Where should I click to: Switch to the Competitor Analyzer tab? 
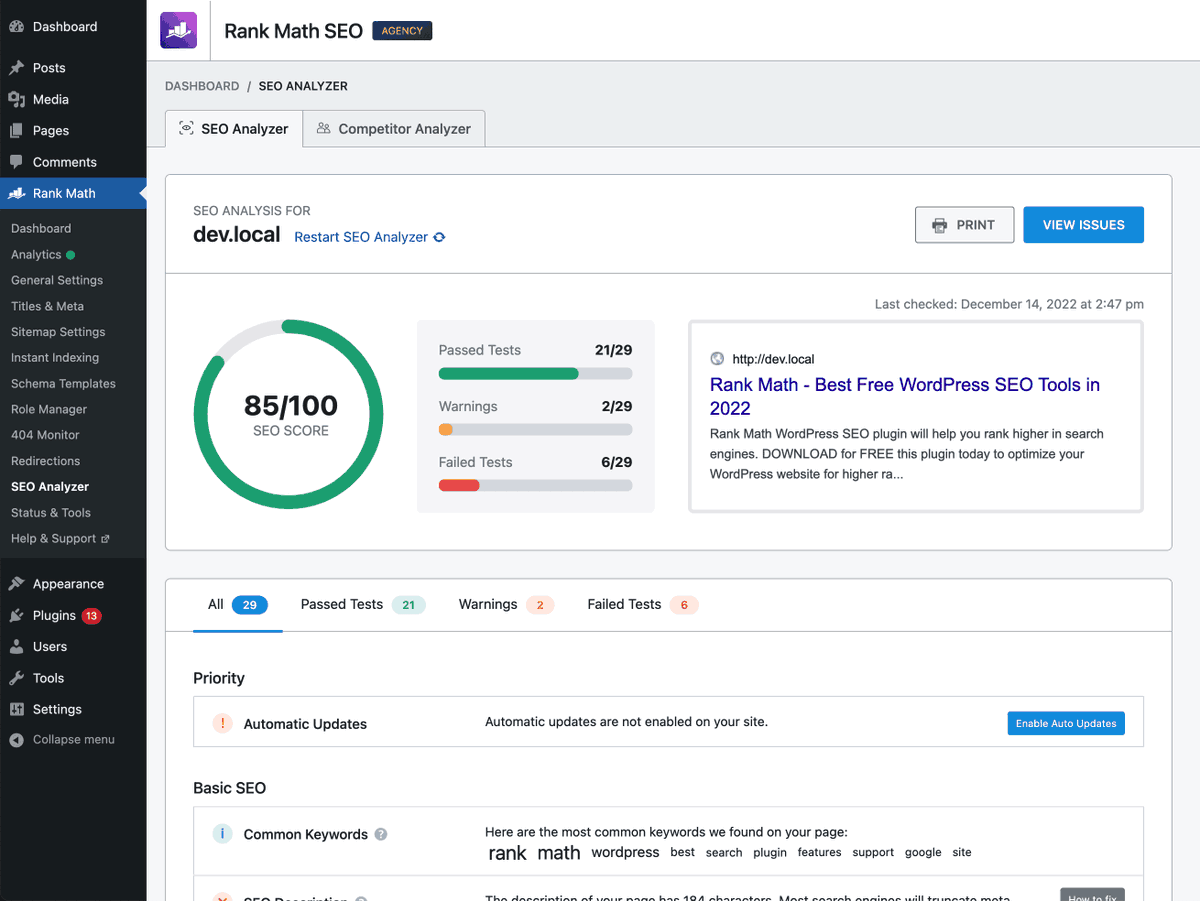(x=393, y=128)
